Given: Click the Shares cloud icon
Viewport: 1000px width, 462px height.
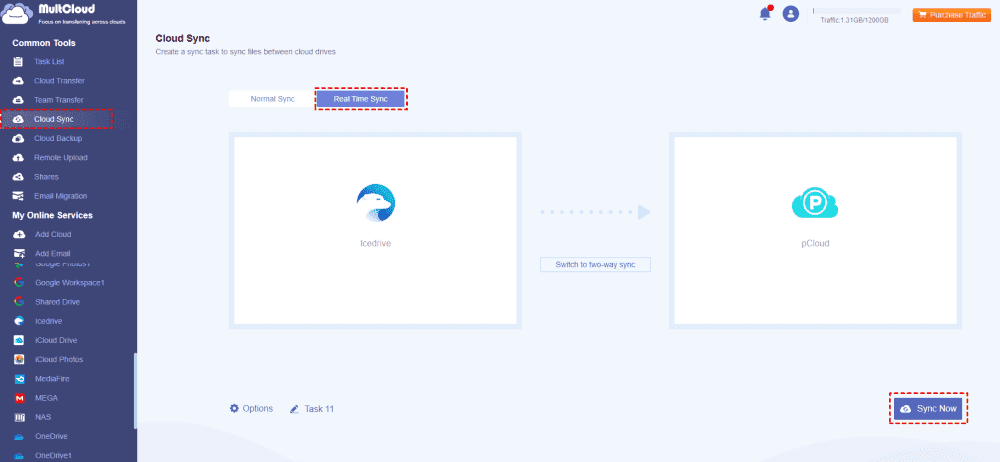Looking at the screenshot, I should point(18,177).
